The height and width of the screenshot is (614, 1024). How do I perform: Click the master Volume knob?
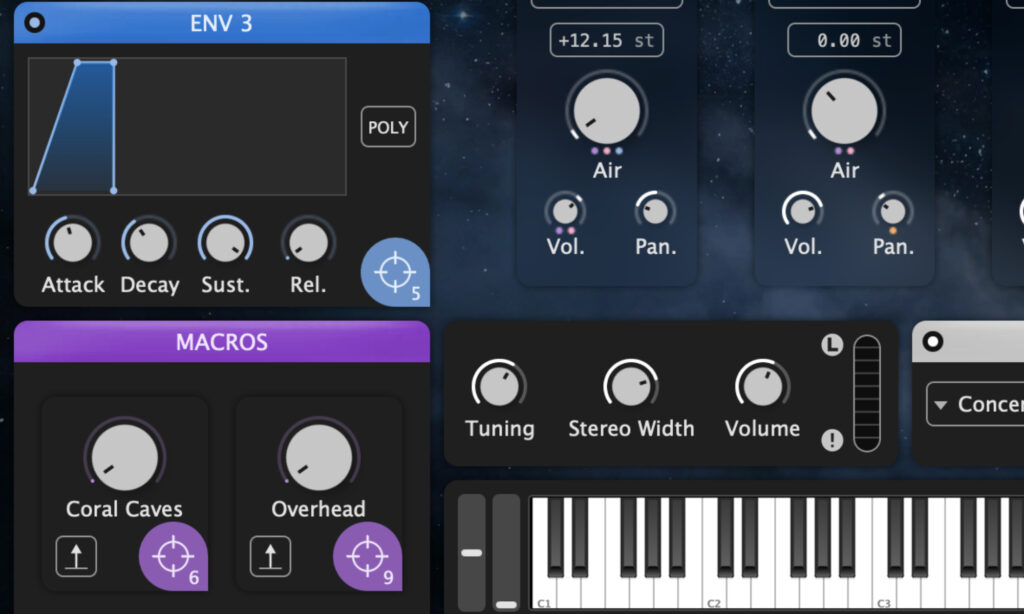pyautogui.click(x=762, y=386)
